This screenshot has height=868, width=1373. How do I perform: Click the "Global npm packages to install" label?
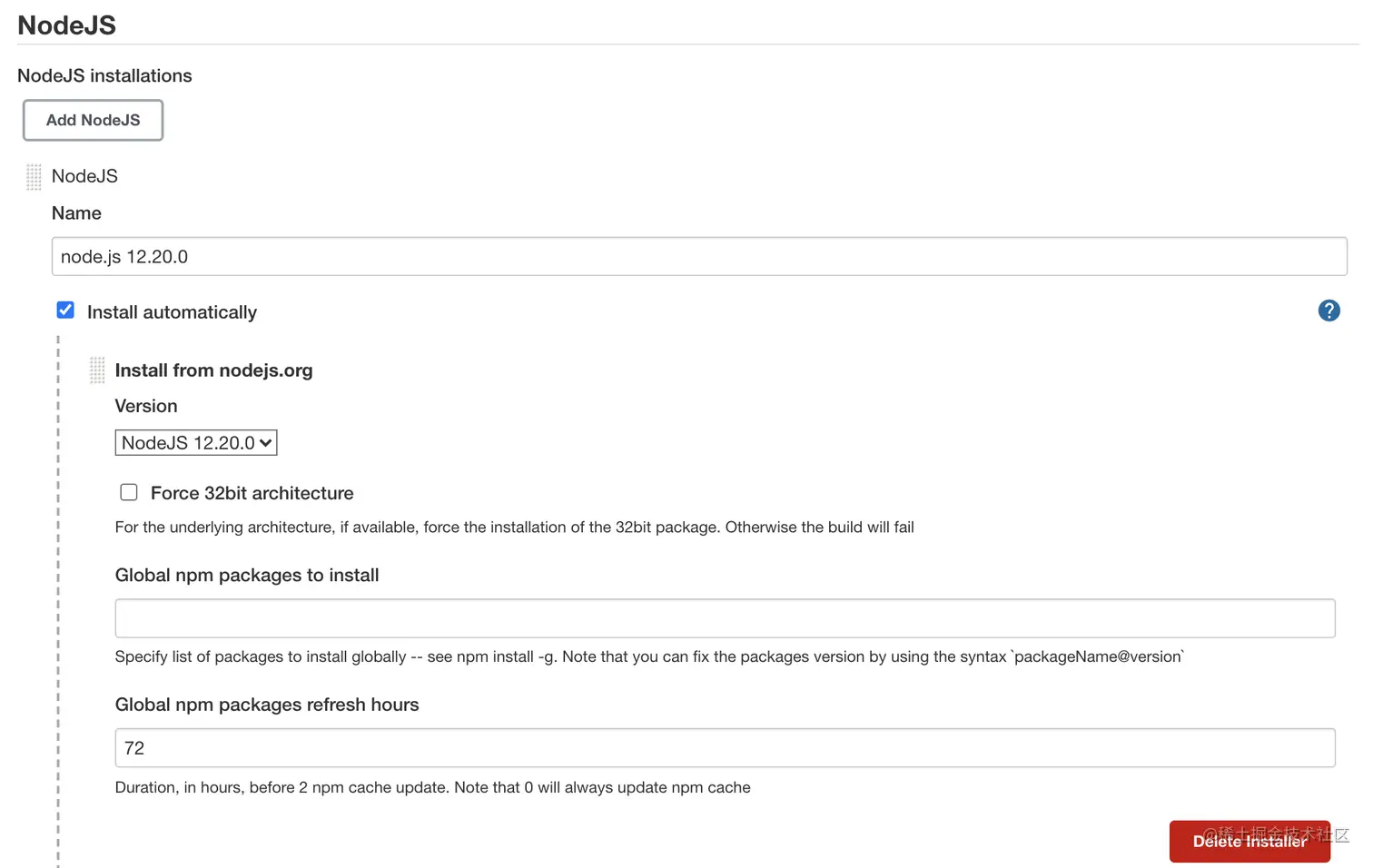[x=247, y=575]
